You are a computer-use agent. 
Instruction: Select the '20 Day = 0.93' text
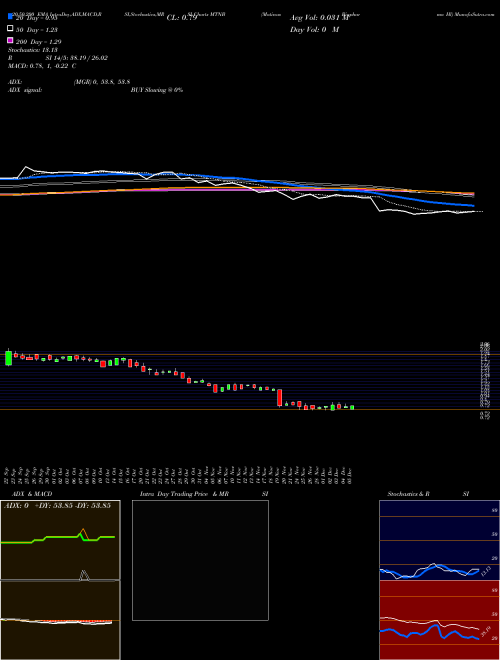coord(36,18)
